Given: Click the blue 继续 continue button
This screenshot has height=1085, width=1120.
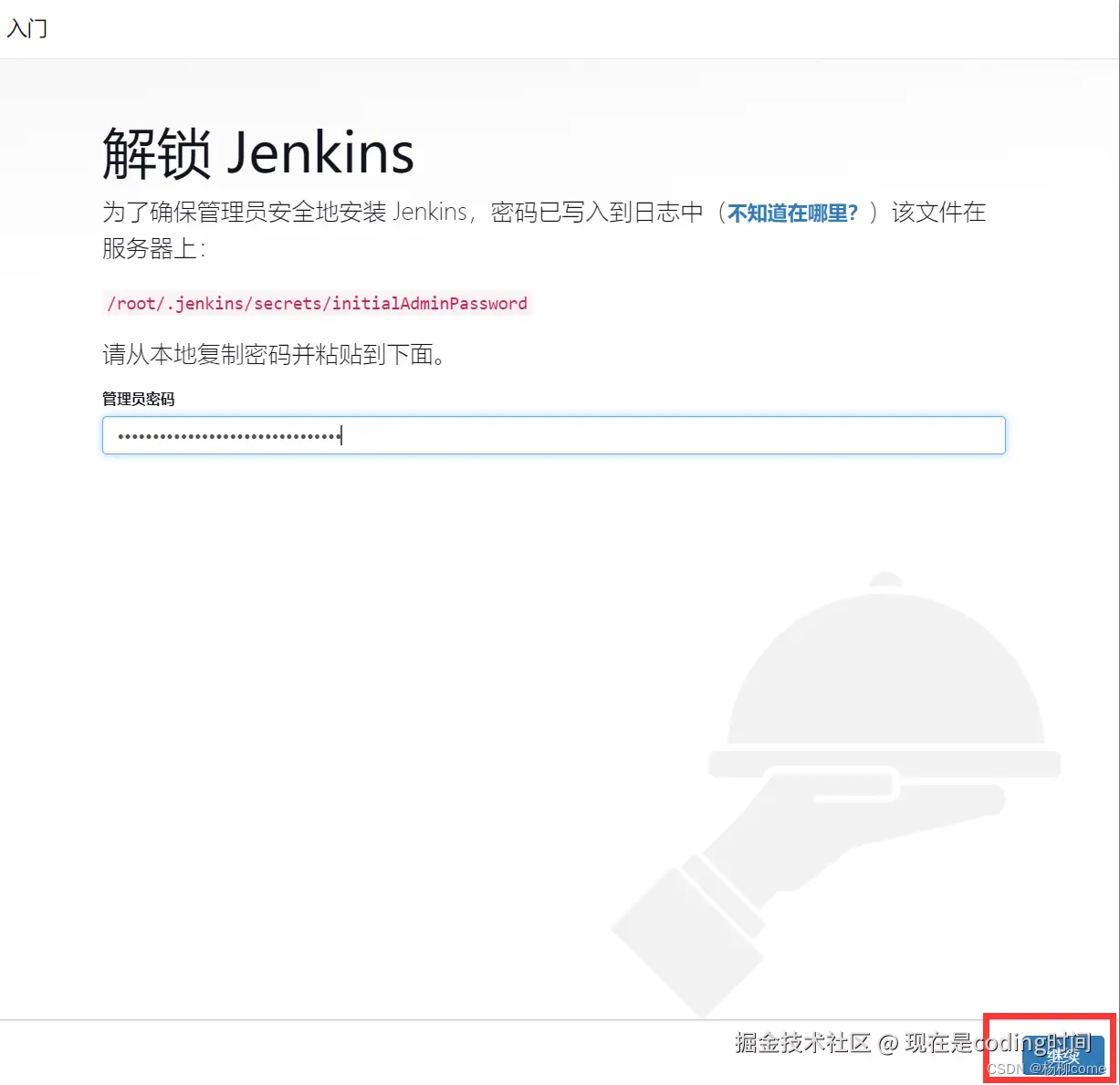Looking at the screenshot, I should [1063, 1055].
